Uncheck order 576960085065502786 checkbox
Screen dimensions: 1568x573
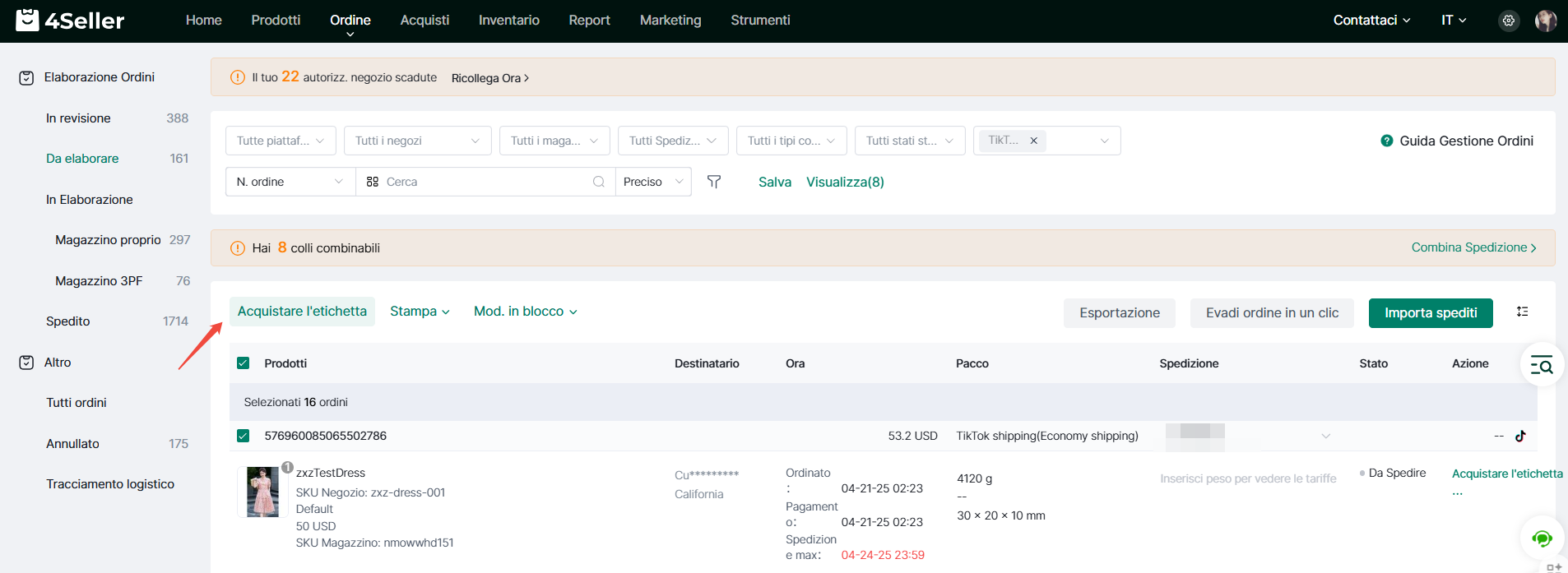[244, 436]
